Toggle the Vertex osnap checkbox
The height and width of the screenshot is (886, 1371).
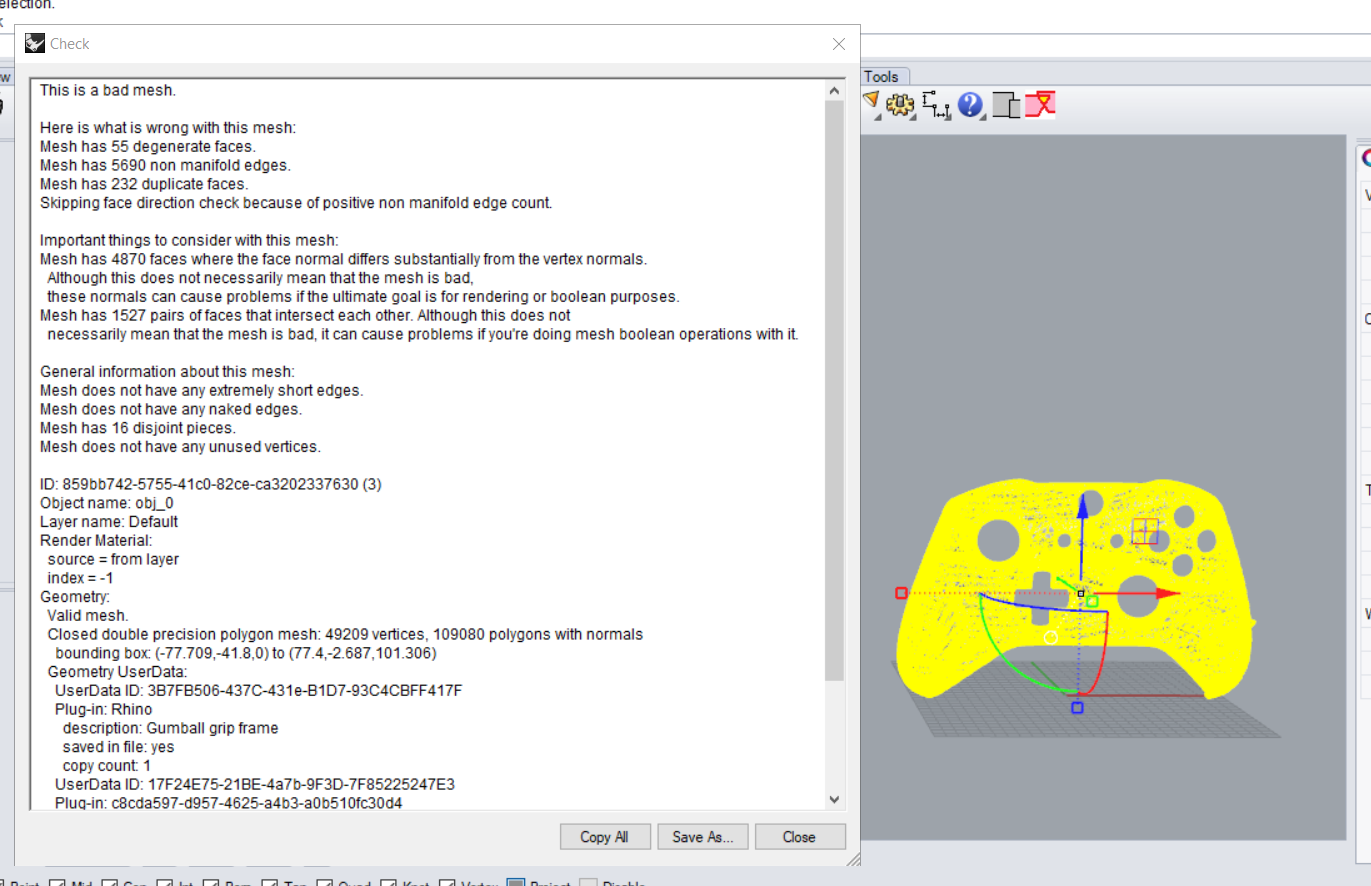(x=449, y=884)
